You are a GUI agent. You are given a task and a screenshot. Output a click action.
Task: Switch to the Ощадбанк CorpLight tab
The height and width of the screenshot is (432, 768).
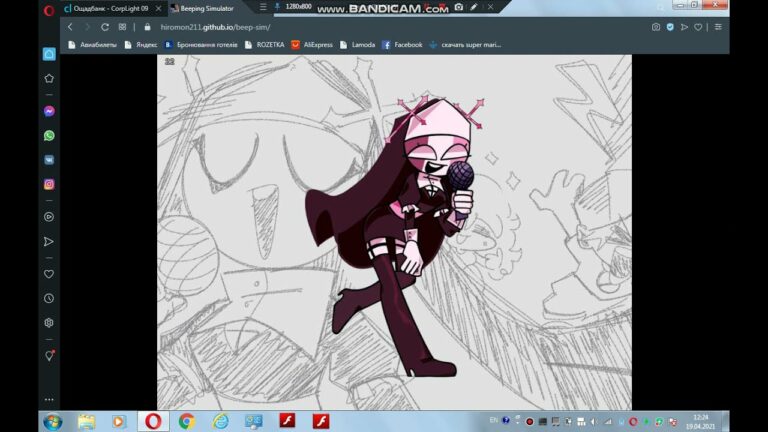(x=113, y=8)
